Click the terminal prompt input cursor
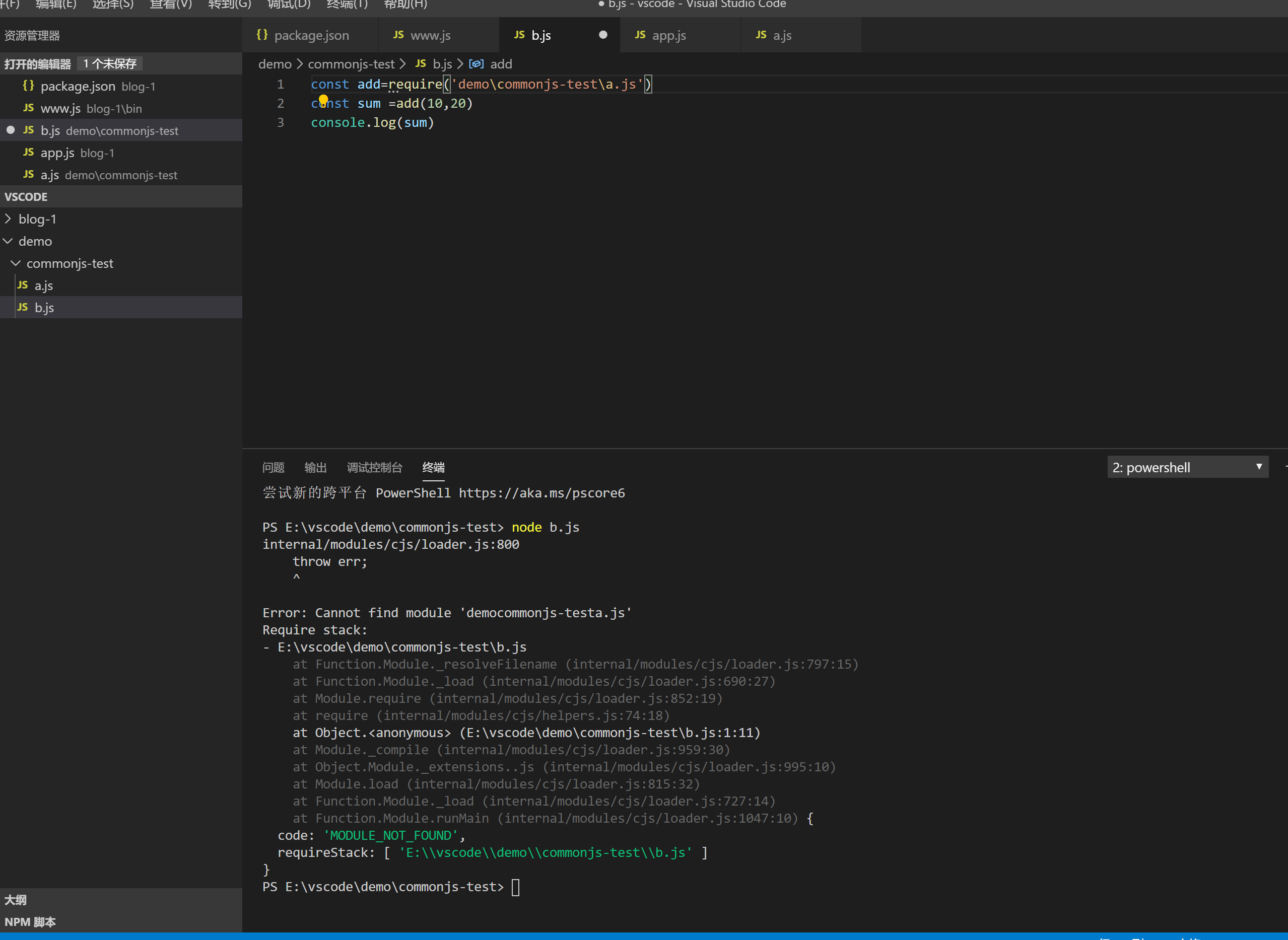1288x940 pixels. click(x=516, y=887)
